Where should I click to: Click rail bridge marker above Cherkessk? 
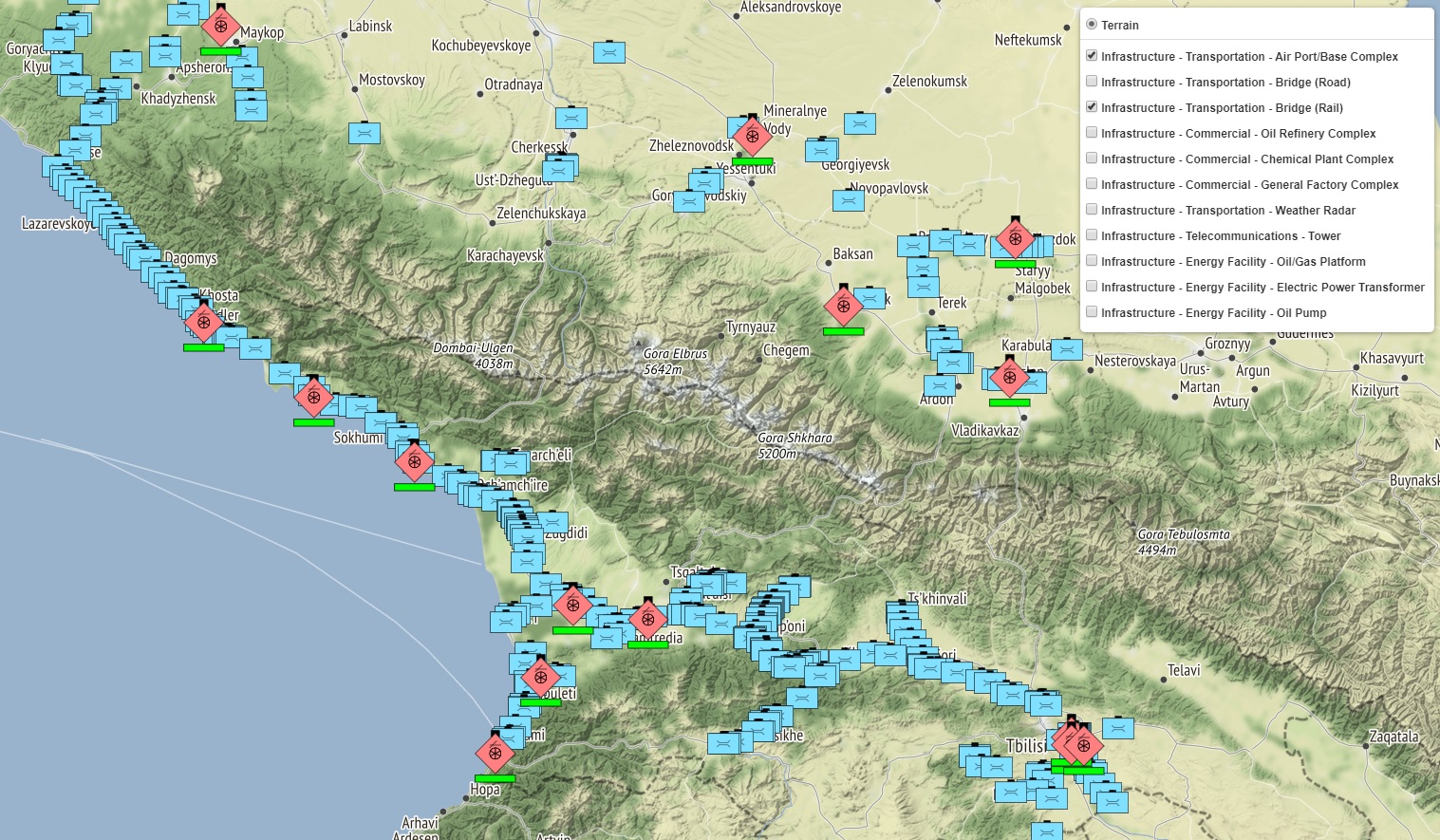pos(570,118)
